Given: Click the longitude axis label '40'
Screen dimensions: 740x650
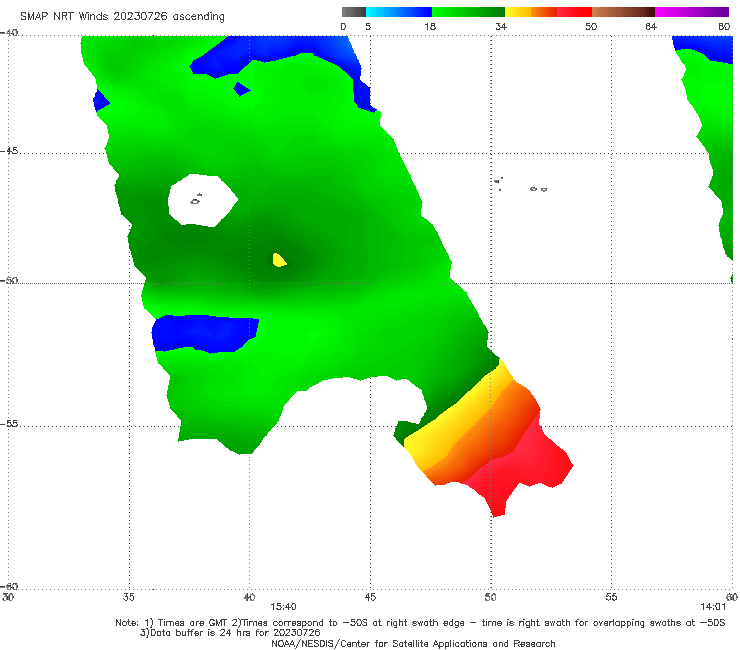Looking at the screenshot, I should pos(249,597).
